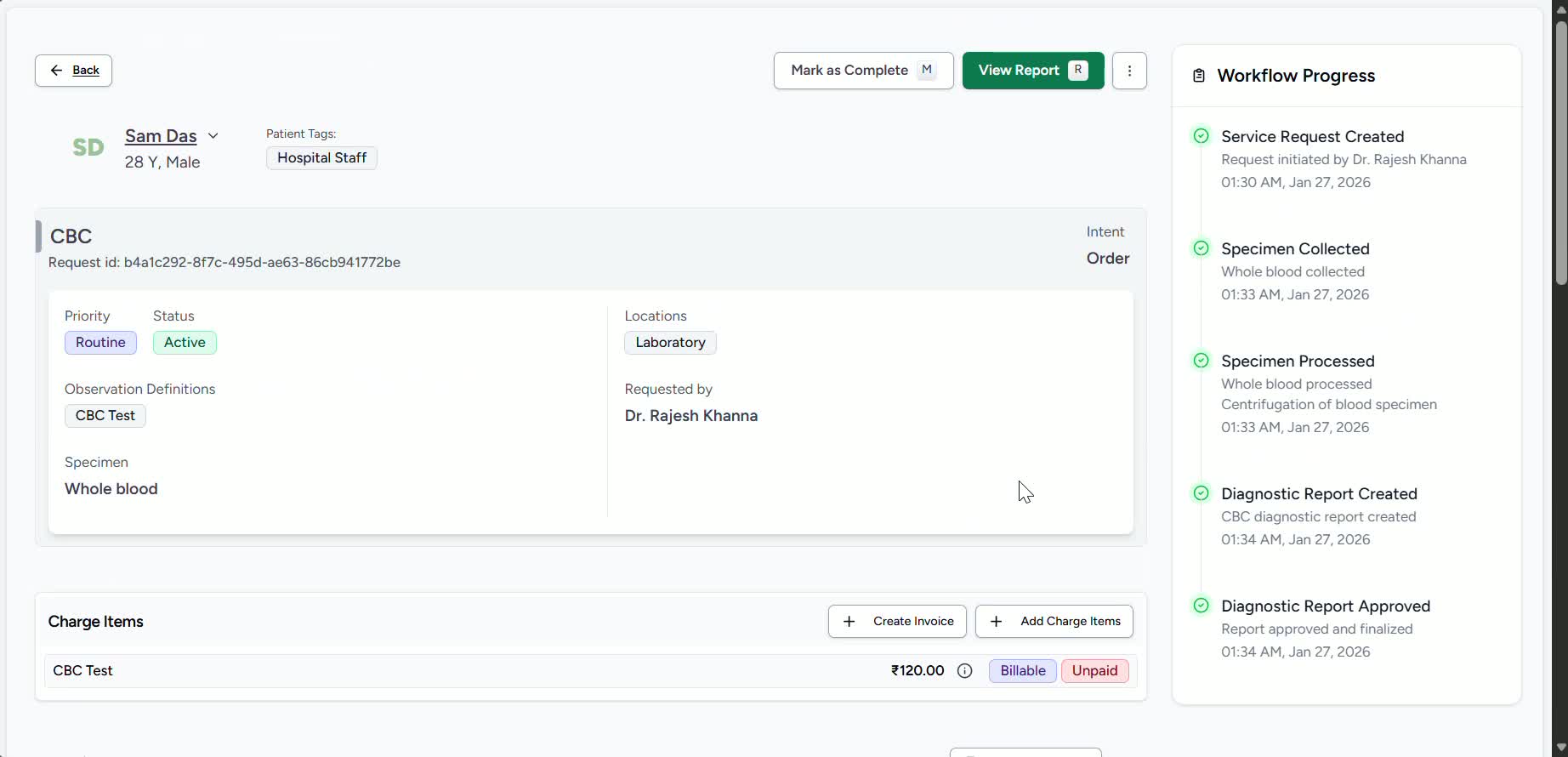Click the scrollbar down arrow
This screenshot has height=757, width=1568.
click(x=1561, y=748)
